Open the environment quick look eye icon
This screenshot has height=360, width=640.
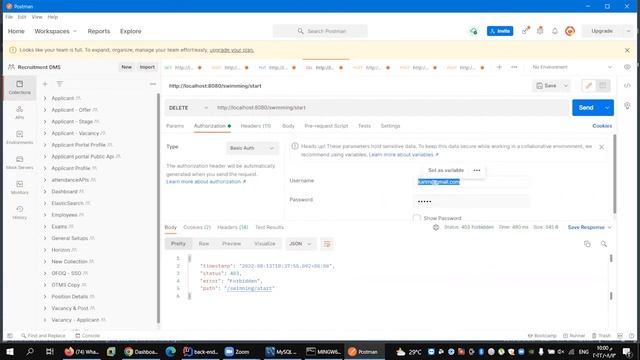point(627,67)
